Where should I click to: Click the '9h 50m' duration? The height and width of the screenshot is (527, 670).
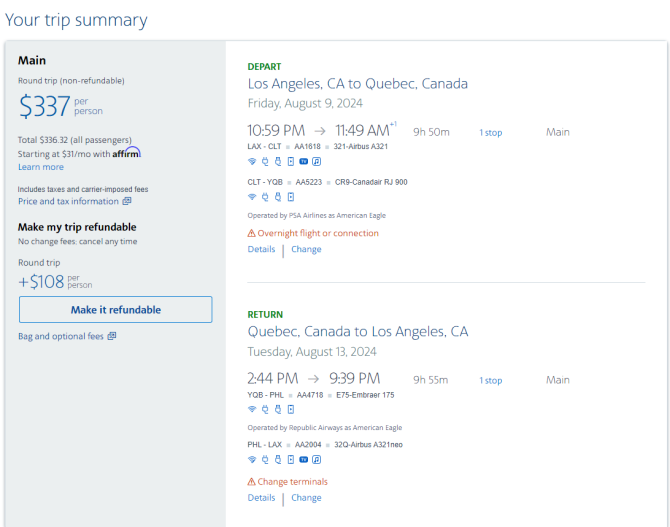pos(431,132)
